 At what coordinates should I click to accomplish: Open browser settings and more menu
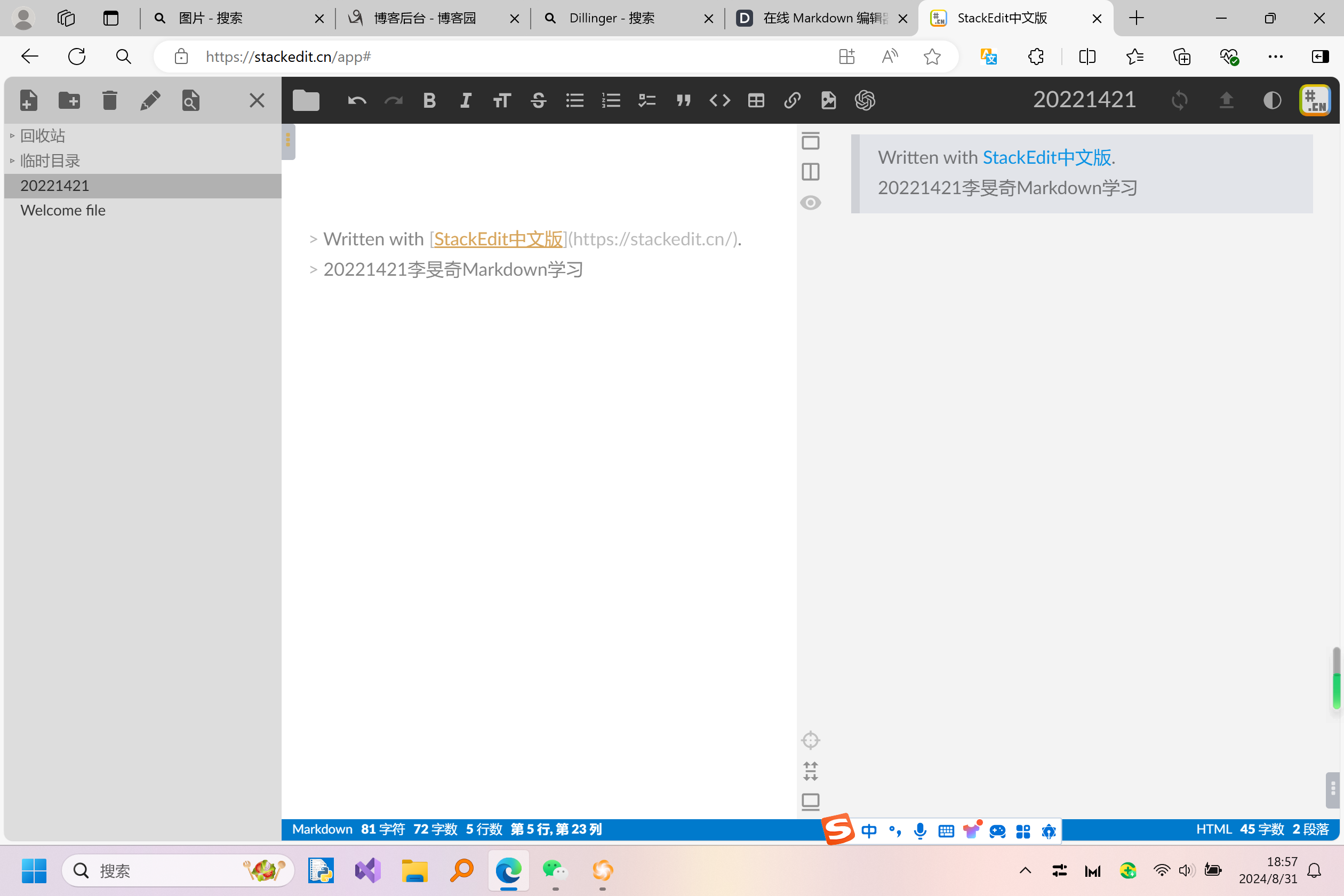coord(1275,57)
